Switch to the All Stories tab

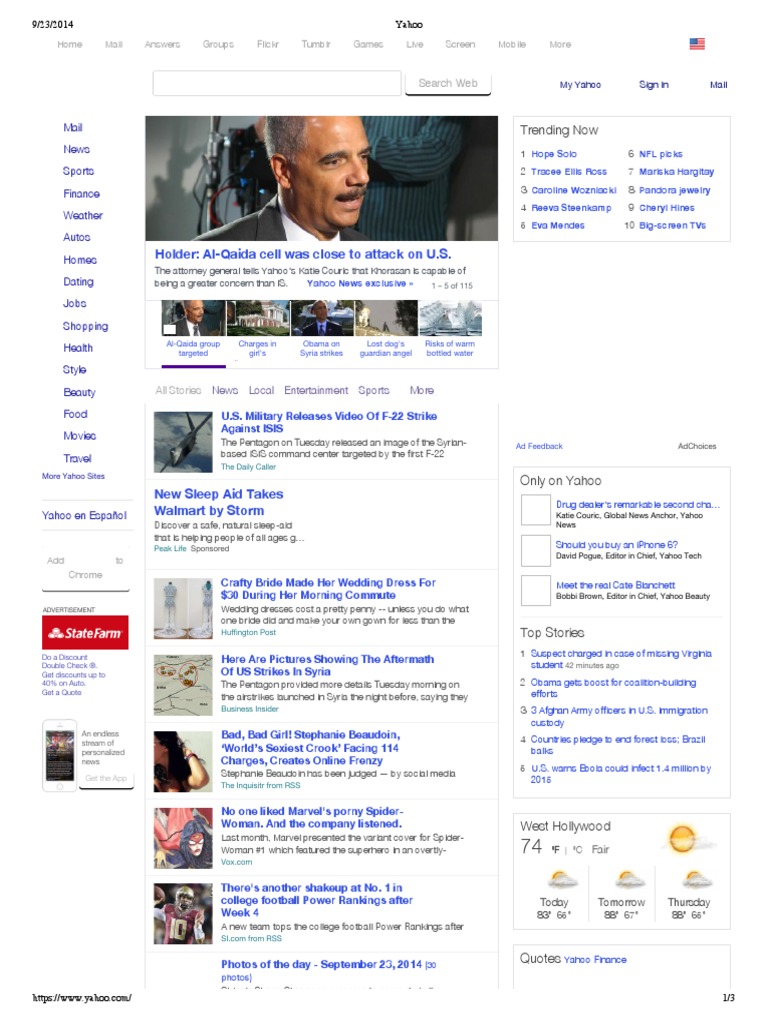click(x=178, y=390)
